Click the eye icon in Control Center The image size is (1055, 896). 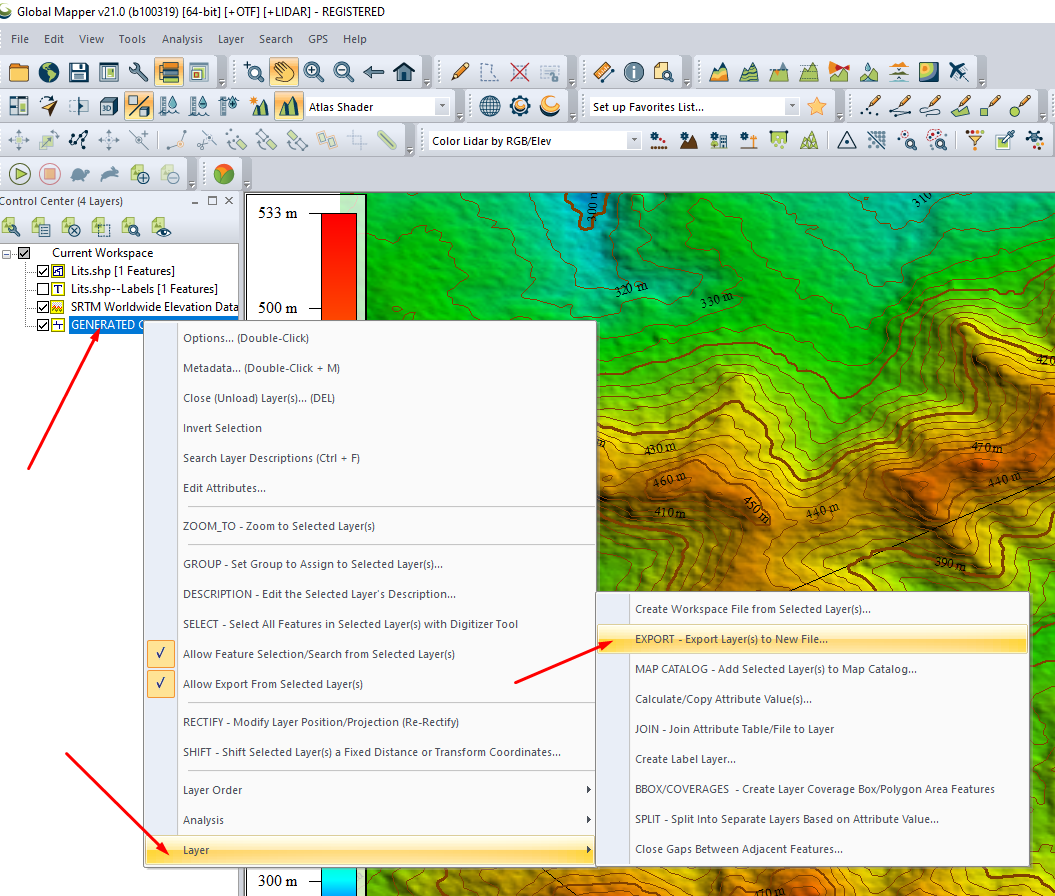[x=161, y=227]
